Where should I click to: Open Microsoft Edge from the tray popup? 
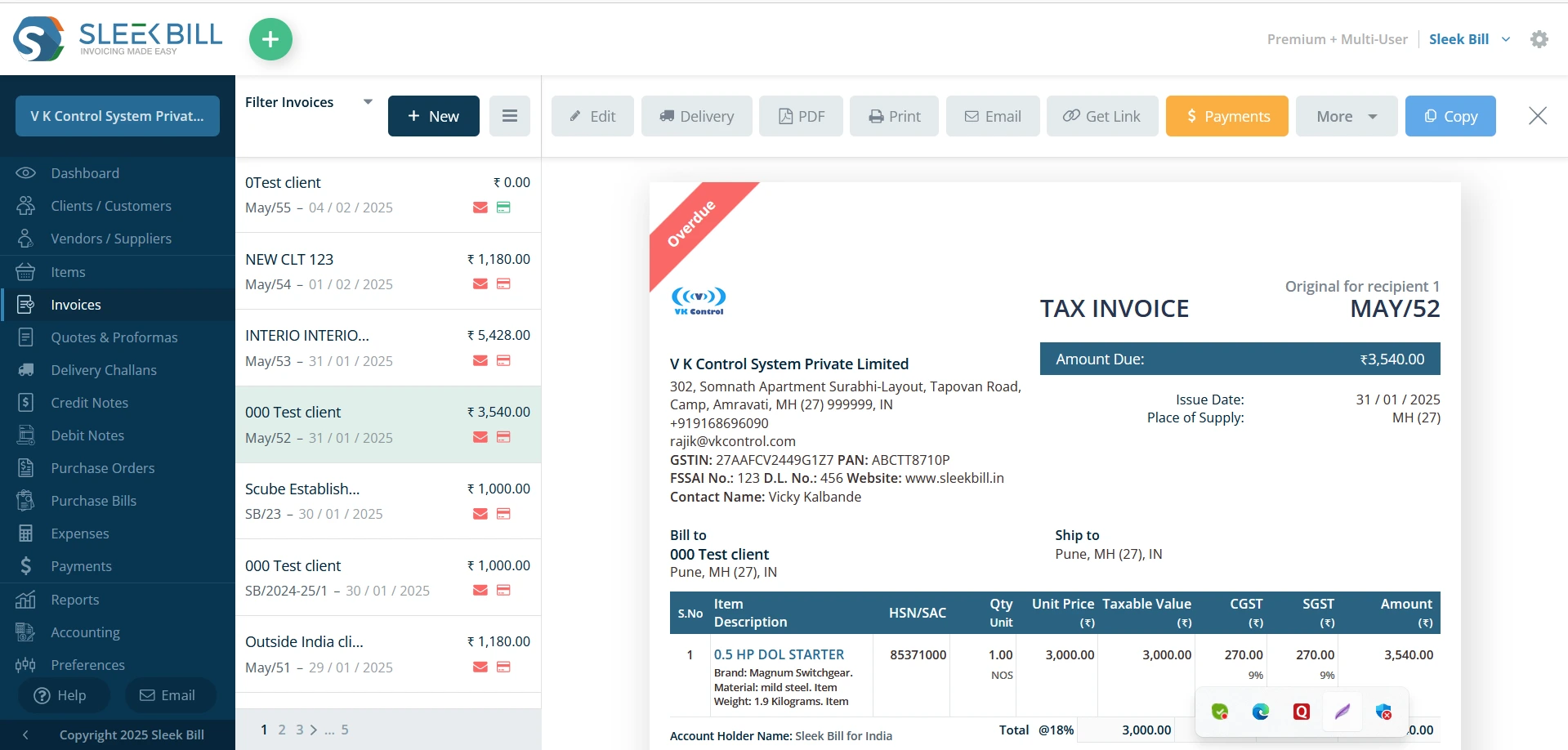click(1261, 712)
